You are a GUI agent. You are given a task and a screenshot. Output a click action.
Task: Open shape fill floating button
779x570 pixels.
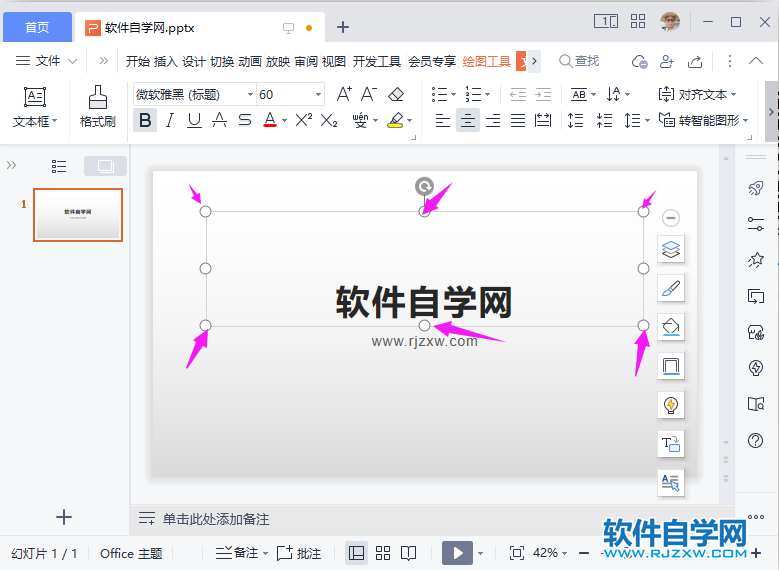(x=671, y=327)
